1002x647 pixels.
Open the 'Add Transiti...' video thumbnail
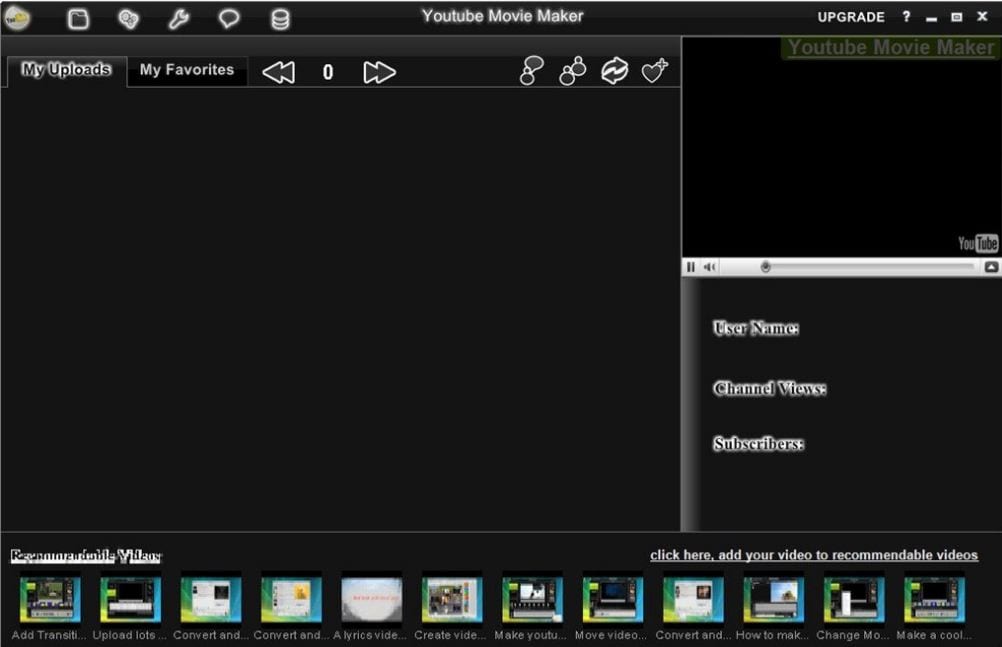[49, 599]
